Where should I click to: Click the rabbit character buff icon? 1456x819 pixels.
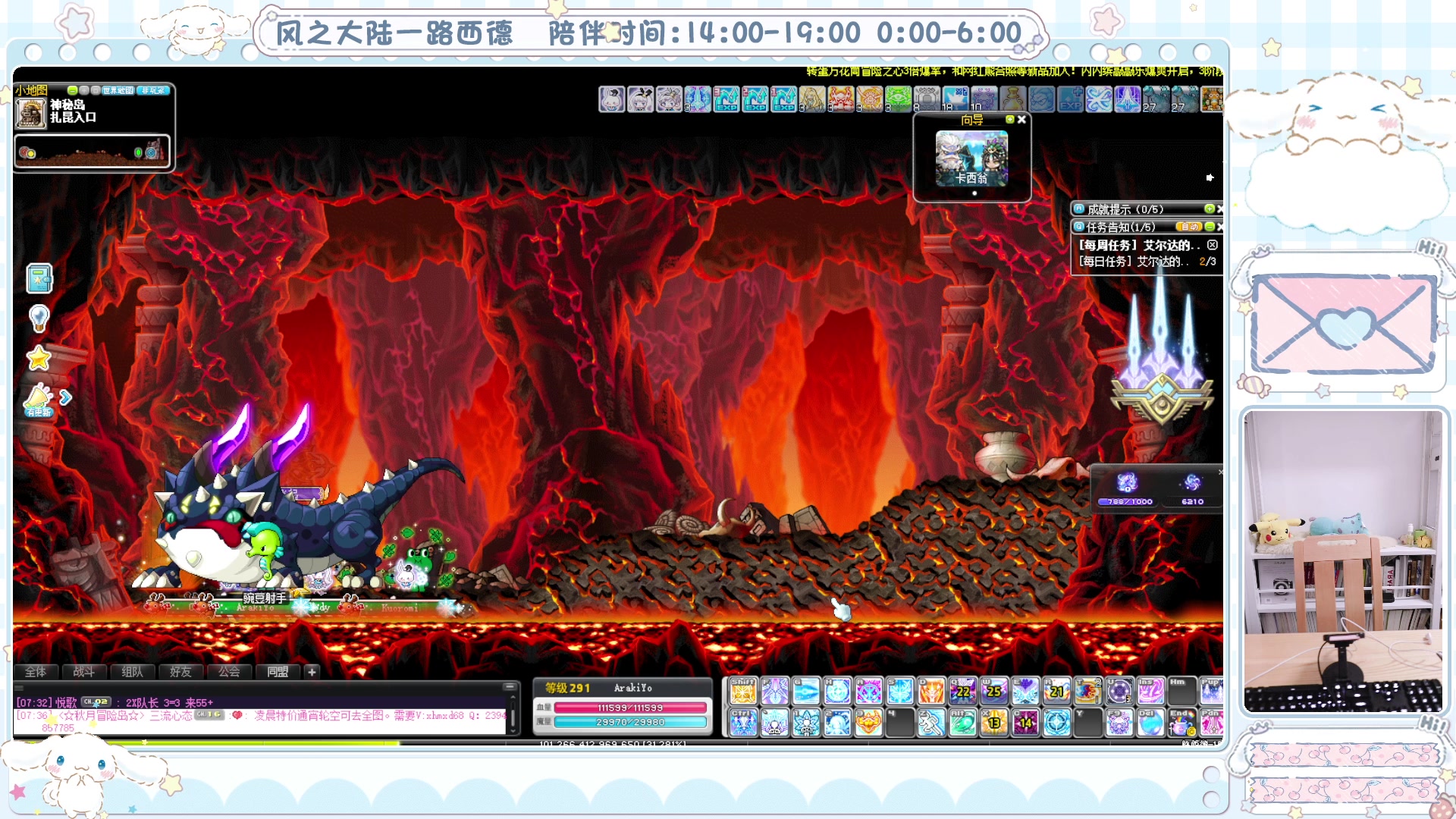612,99
